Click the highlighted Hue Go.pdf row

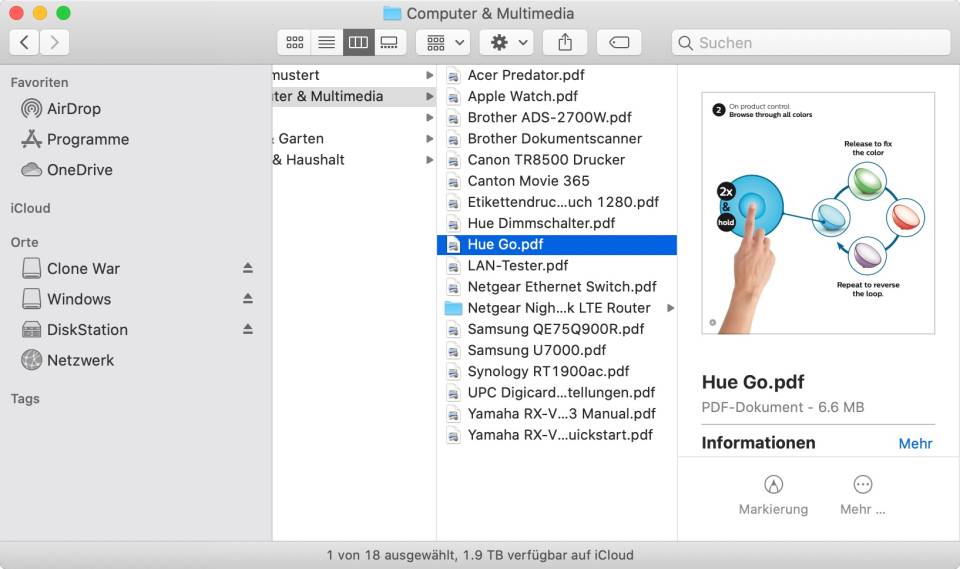(x=557, y=244)
